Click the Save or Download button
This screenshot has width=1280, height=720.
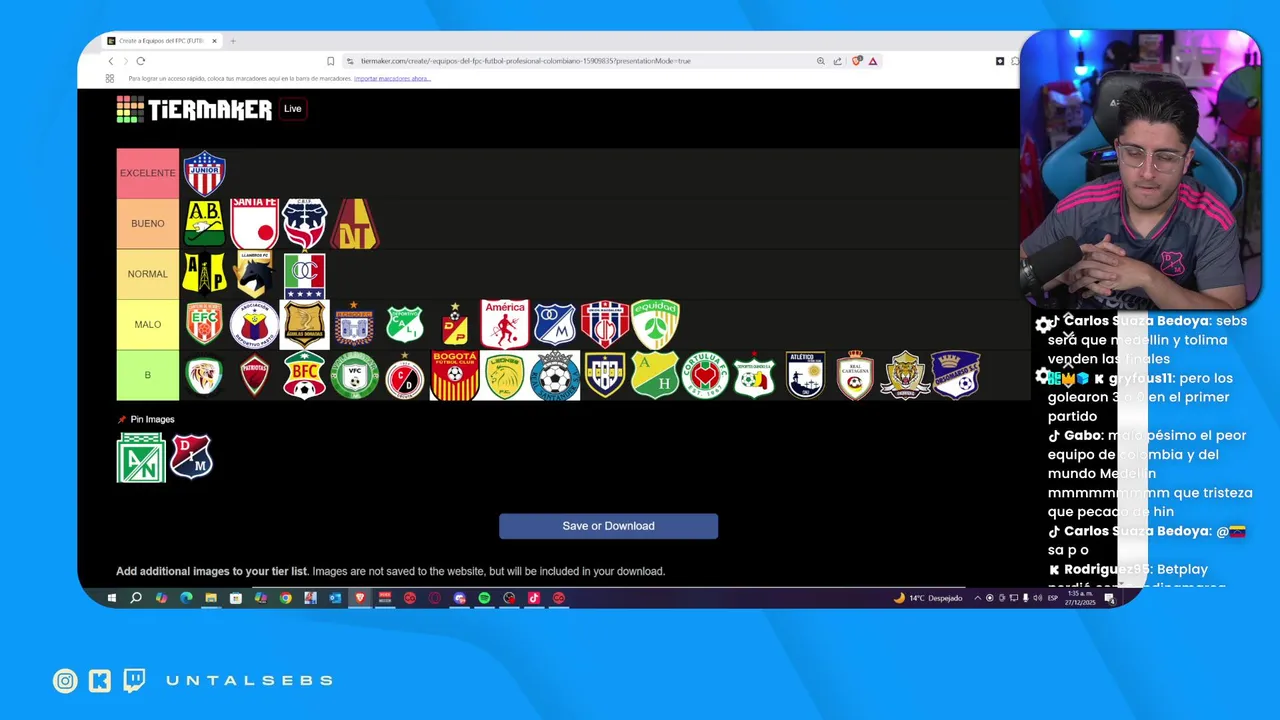[608, 526]
